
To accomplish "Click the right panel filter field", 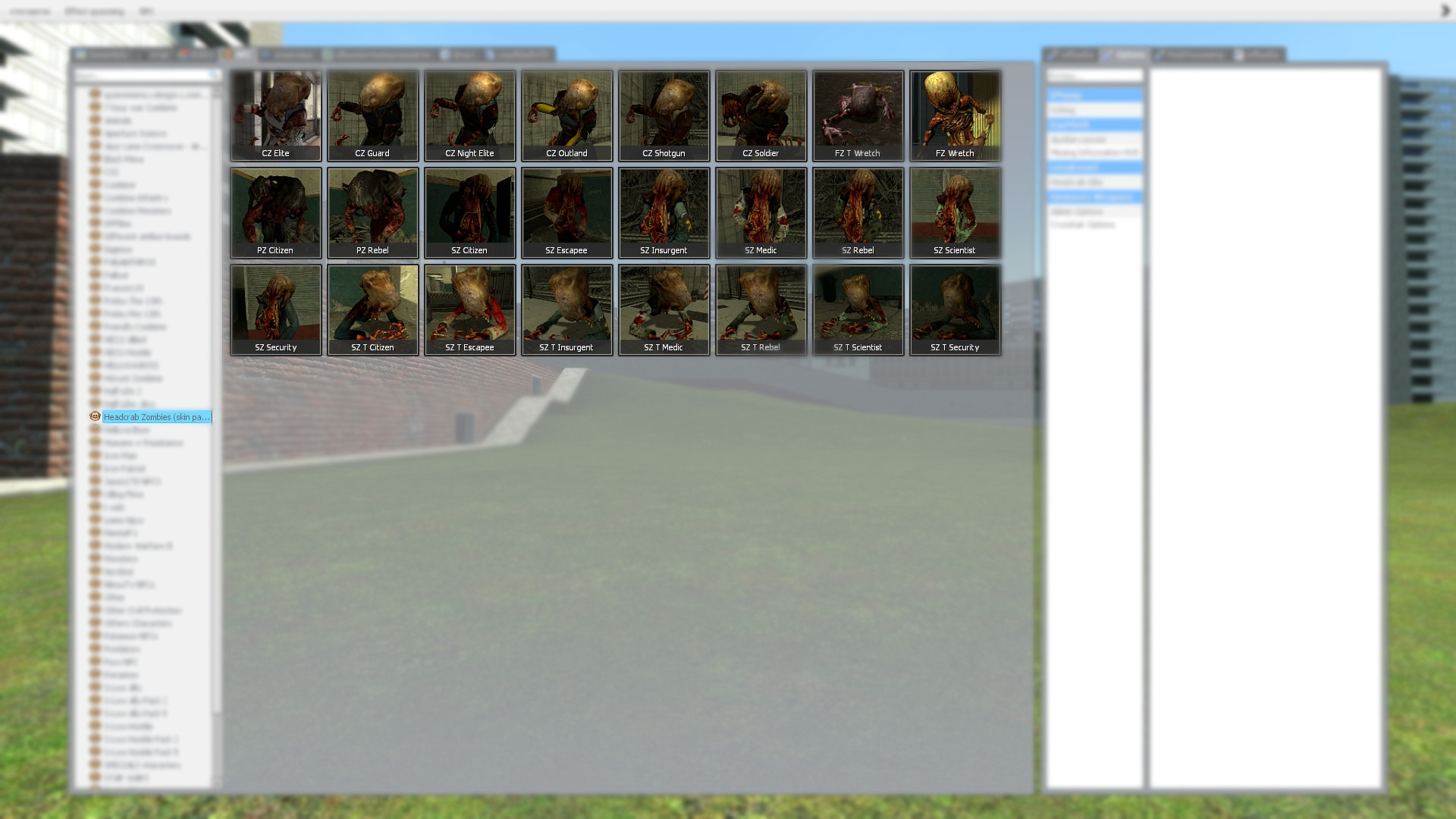I will tap(1094, 76).
